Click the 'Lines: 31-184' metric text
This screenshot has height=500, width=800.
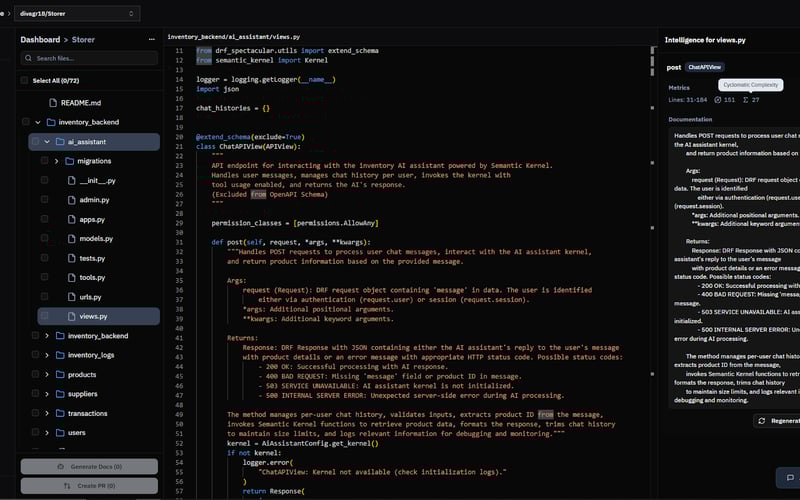[x=688, y=100]
